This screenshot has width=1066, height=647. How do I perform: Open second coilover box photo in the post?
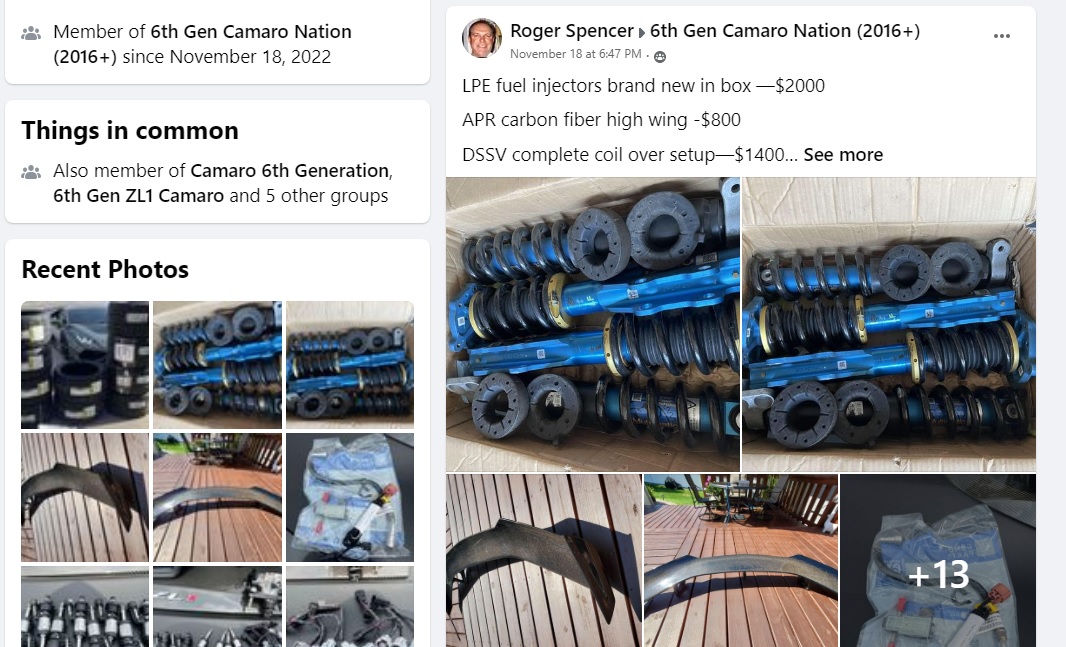coord(889,324)
